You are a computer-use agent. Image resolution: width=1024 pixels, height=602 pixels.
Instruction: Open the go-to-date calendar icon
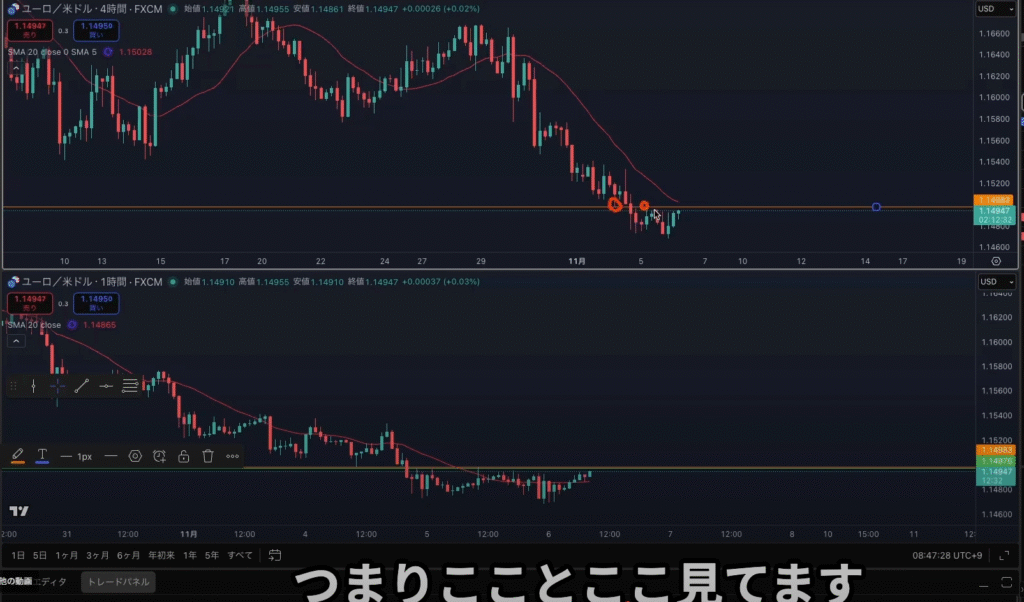point(275,556)
